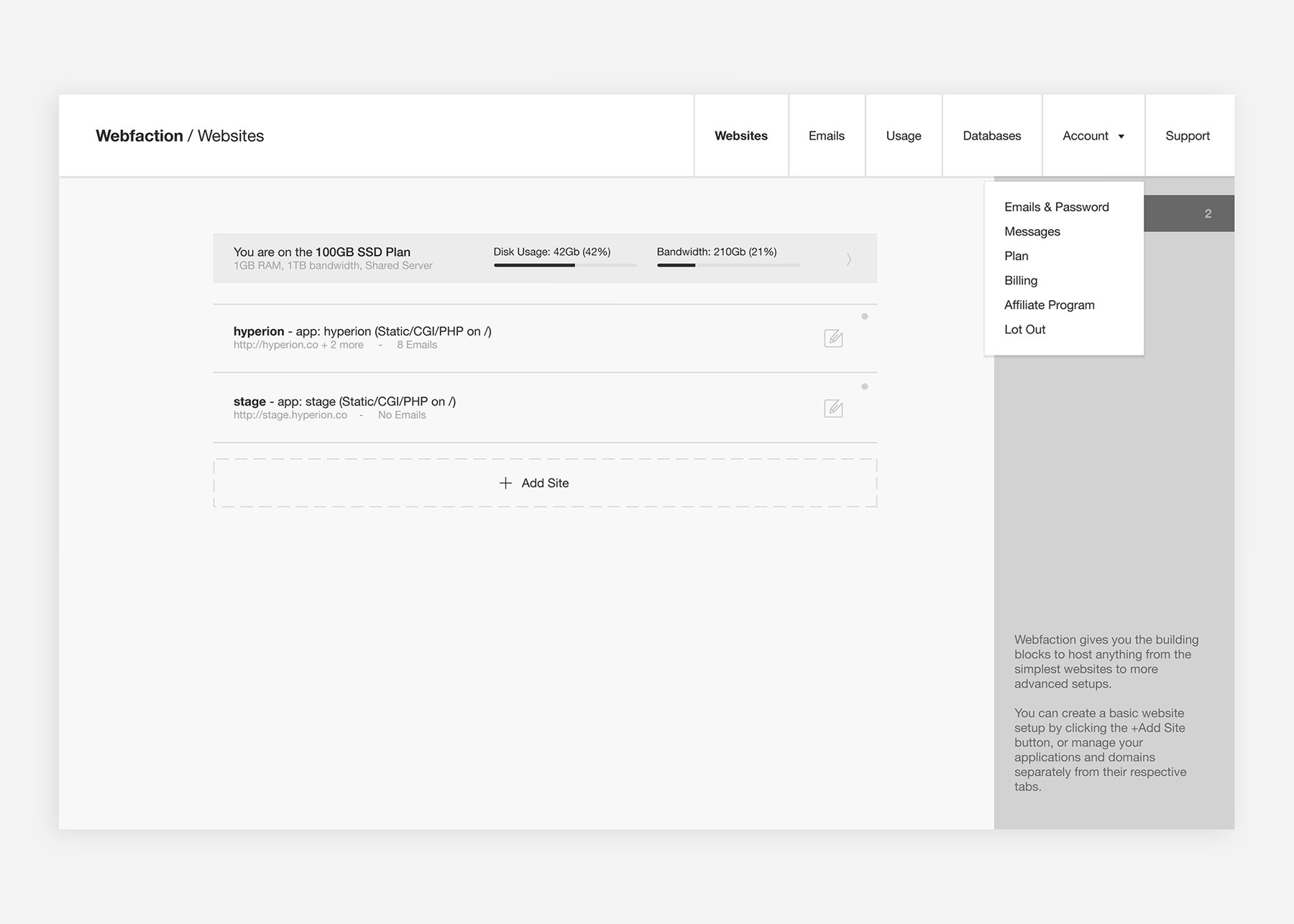Screen dimensions: 1294x924
Task: Expand plan details using the chevron arrow
Action: point(849,259)
